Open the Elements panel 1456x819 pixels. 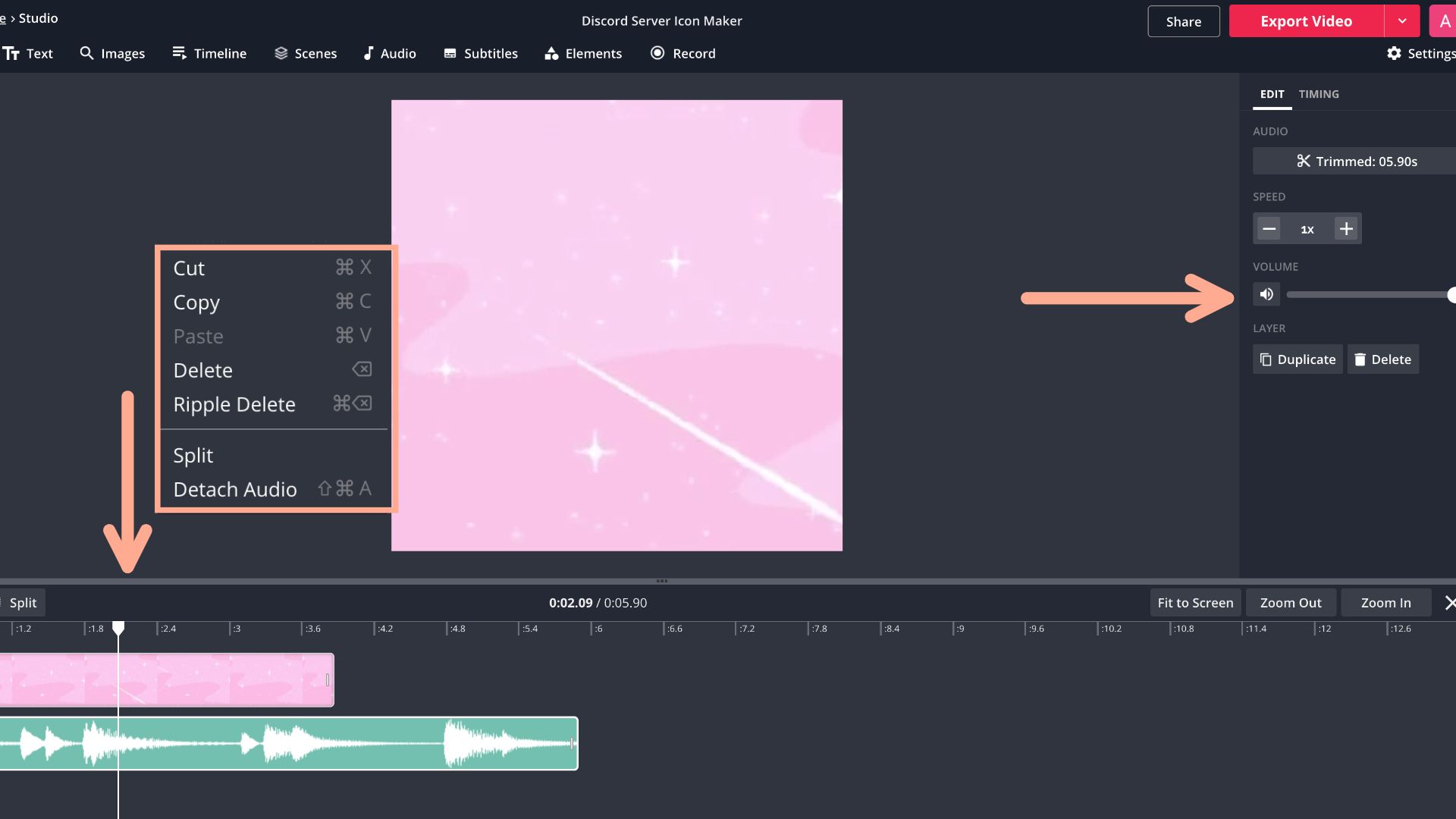coord(583,53)
